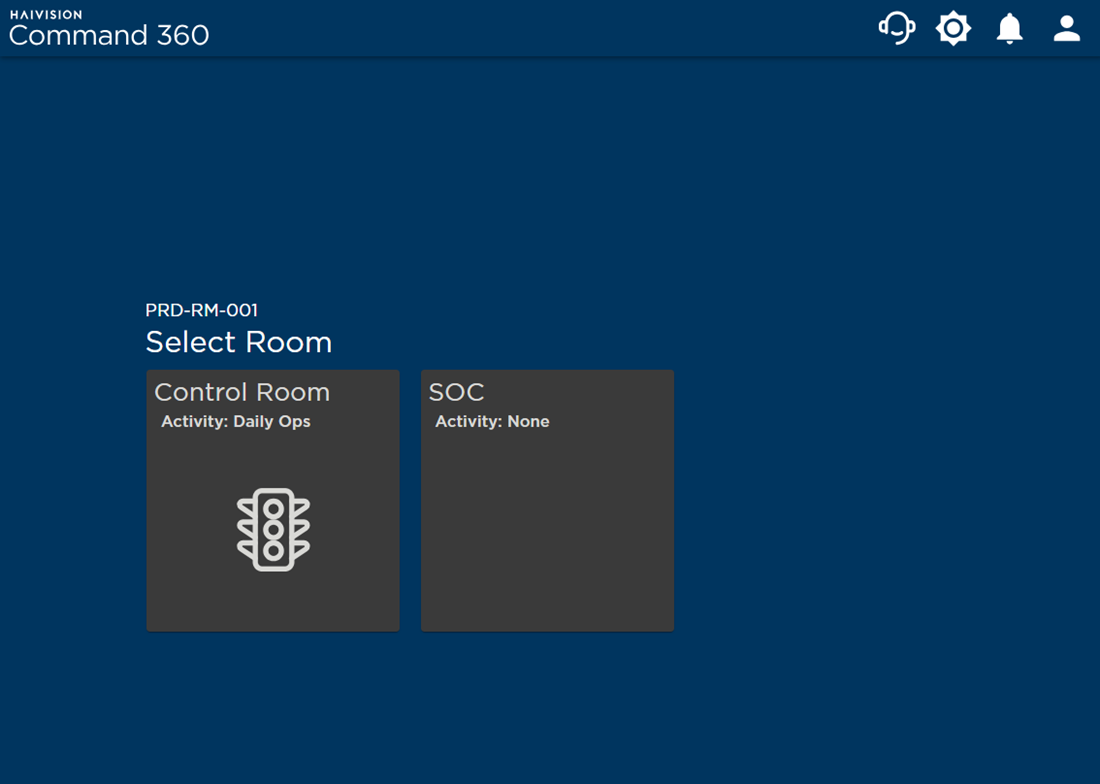Open the brightness settings gear icon
Viewport: 1100px width, 784px height.
click(953, 29)
